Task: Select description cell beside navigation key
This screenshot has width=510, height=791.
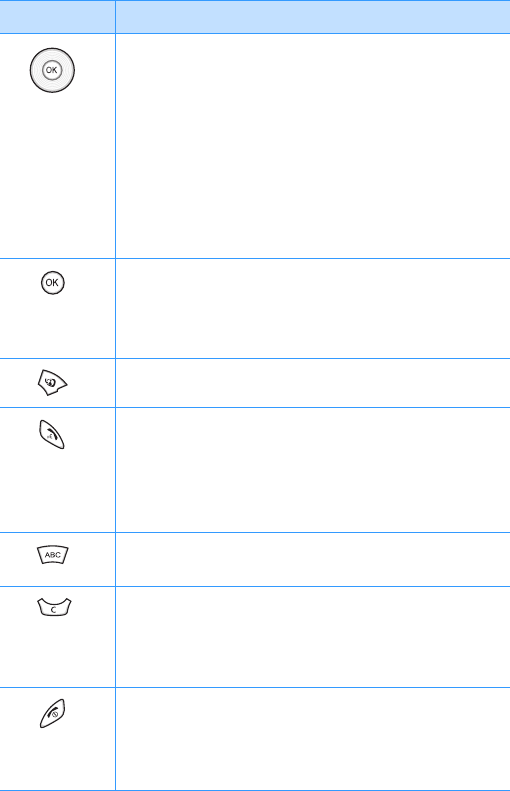Action: coord(313,146)
